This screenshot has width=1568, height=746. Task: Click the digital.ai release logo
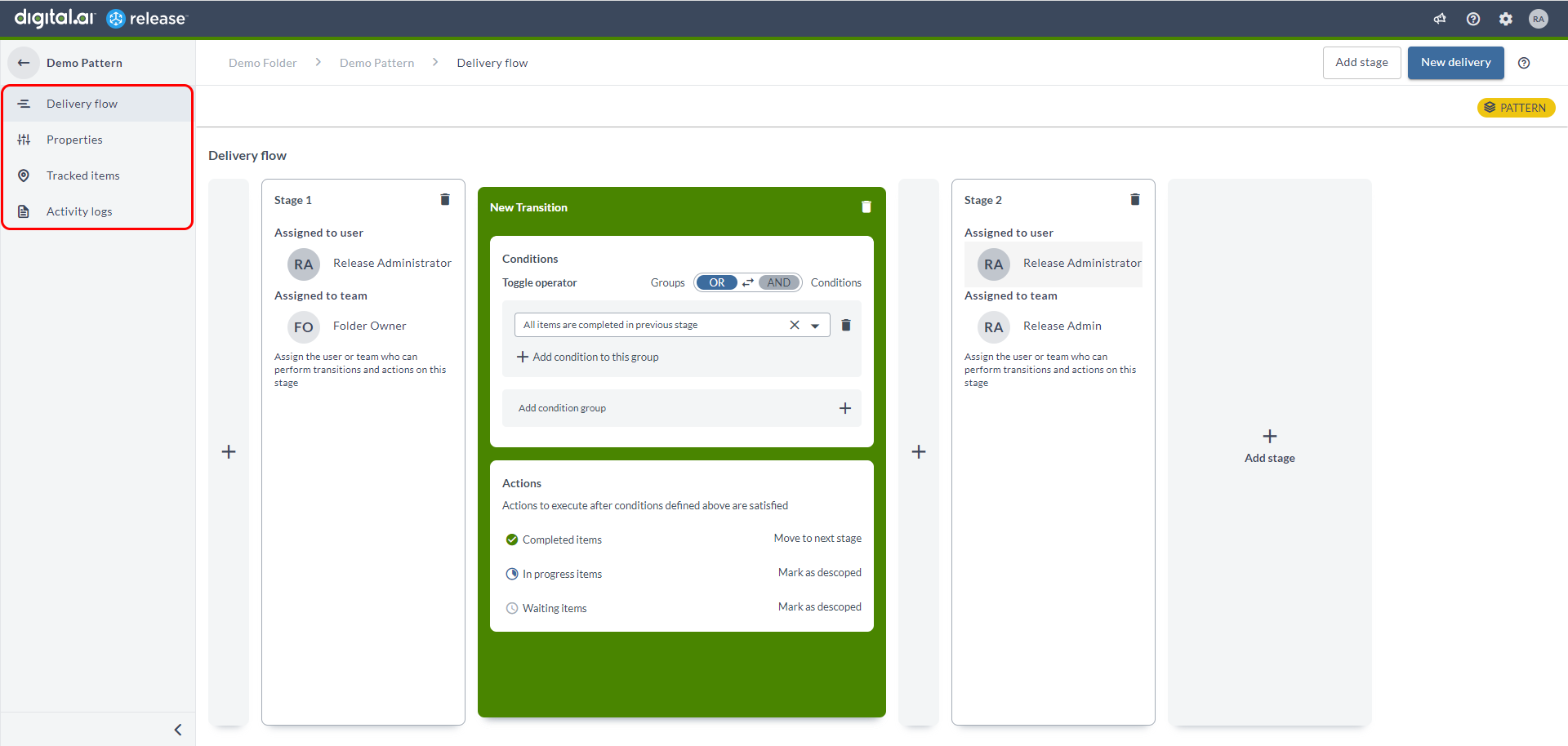click(x=100, y=18)
